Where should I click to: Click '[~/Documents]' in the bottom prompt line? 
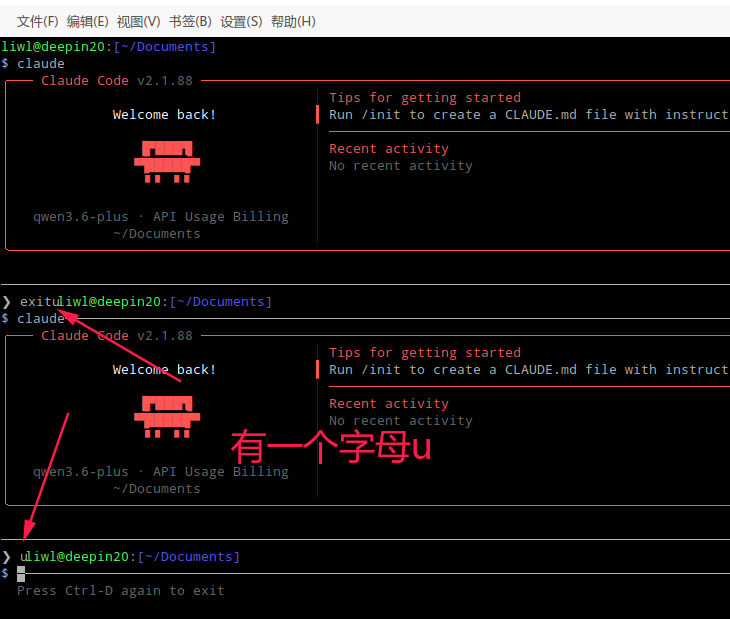pyautogui.click(x=189, y=557)
